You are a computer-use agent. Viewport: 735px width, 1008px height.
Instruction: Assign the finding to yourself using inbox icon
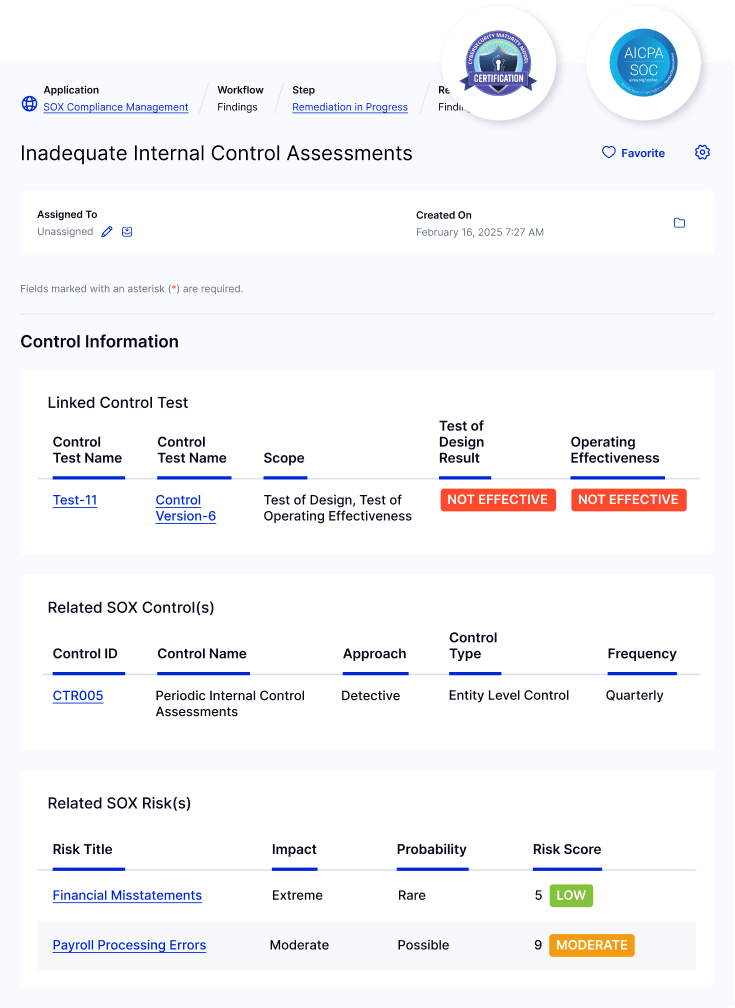click(127, 230)
